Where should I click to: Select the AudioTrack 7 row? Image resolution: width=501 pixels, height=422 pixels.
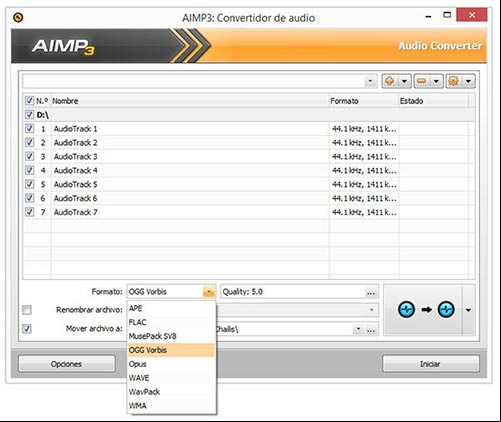(249, 212)
